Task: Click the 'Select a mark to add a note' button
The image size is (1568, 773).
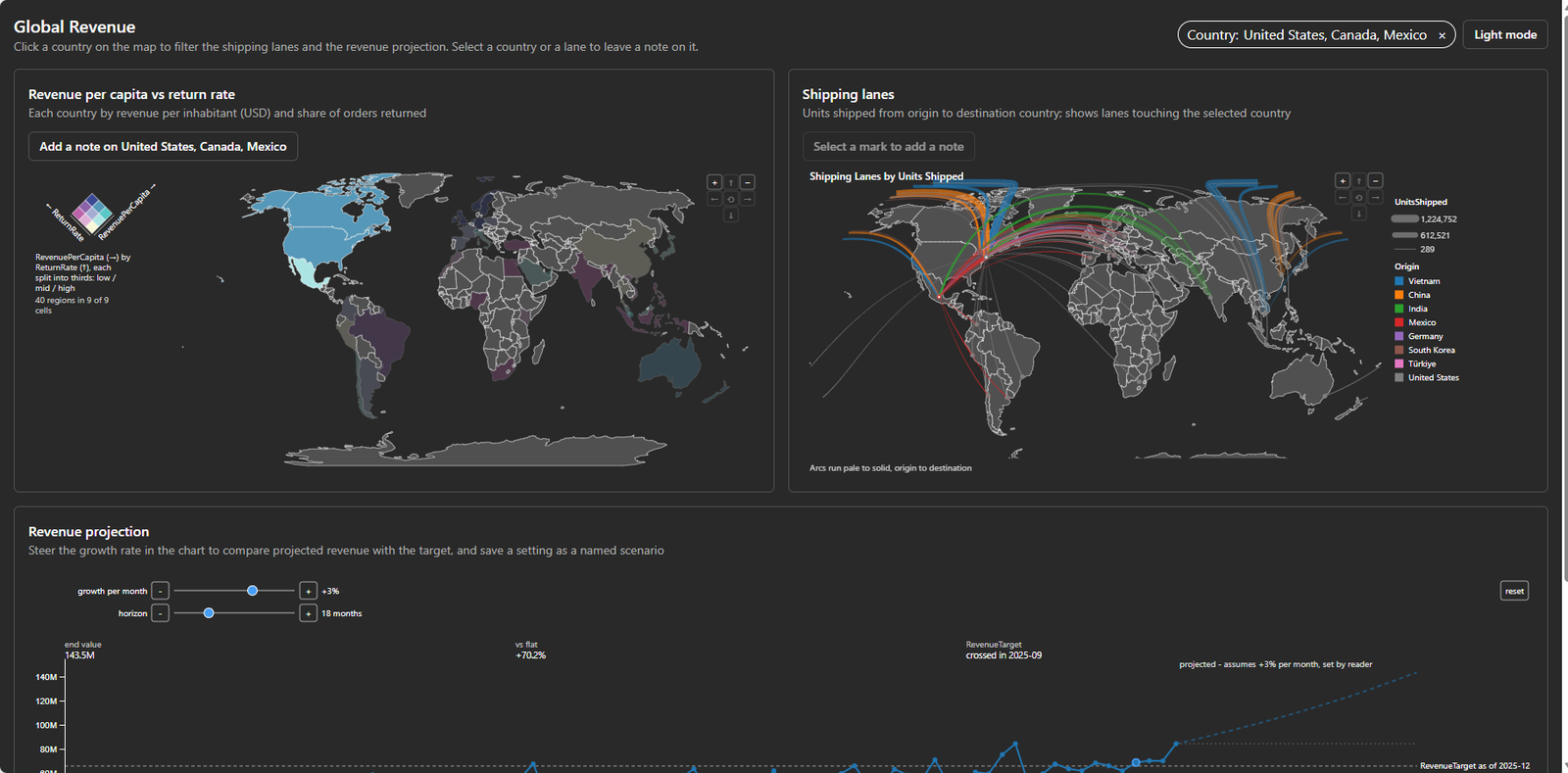Action: coord(888,146)
